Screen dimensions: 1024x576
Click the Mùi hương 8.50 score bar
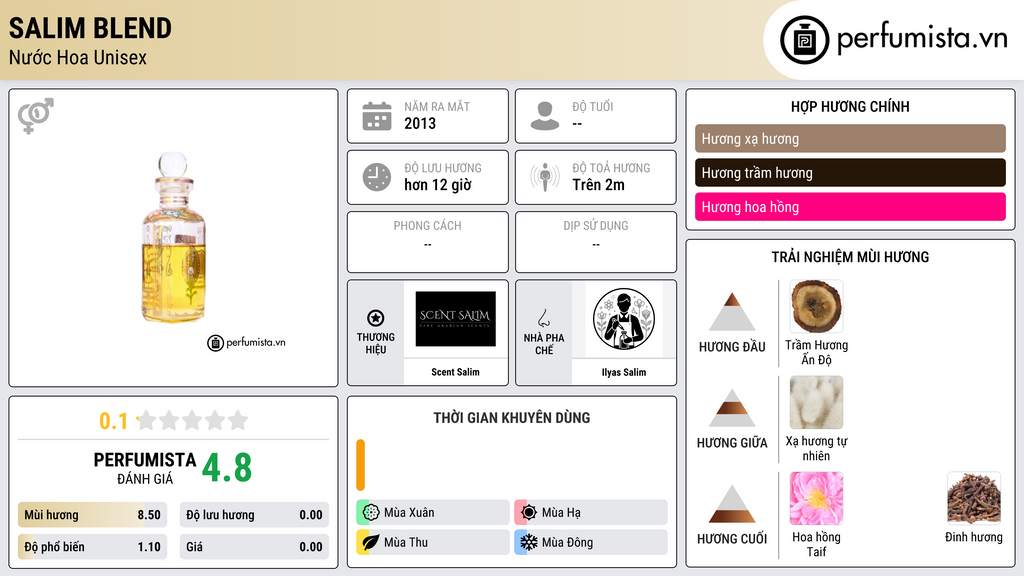pos(92,515)
